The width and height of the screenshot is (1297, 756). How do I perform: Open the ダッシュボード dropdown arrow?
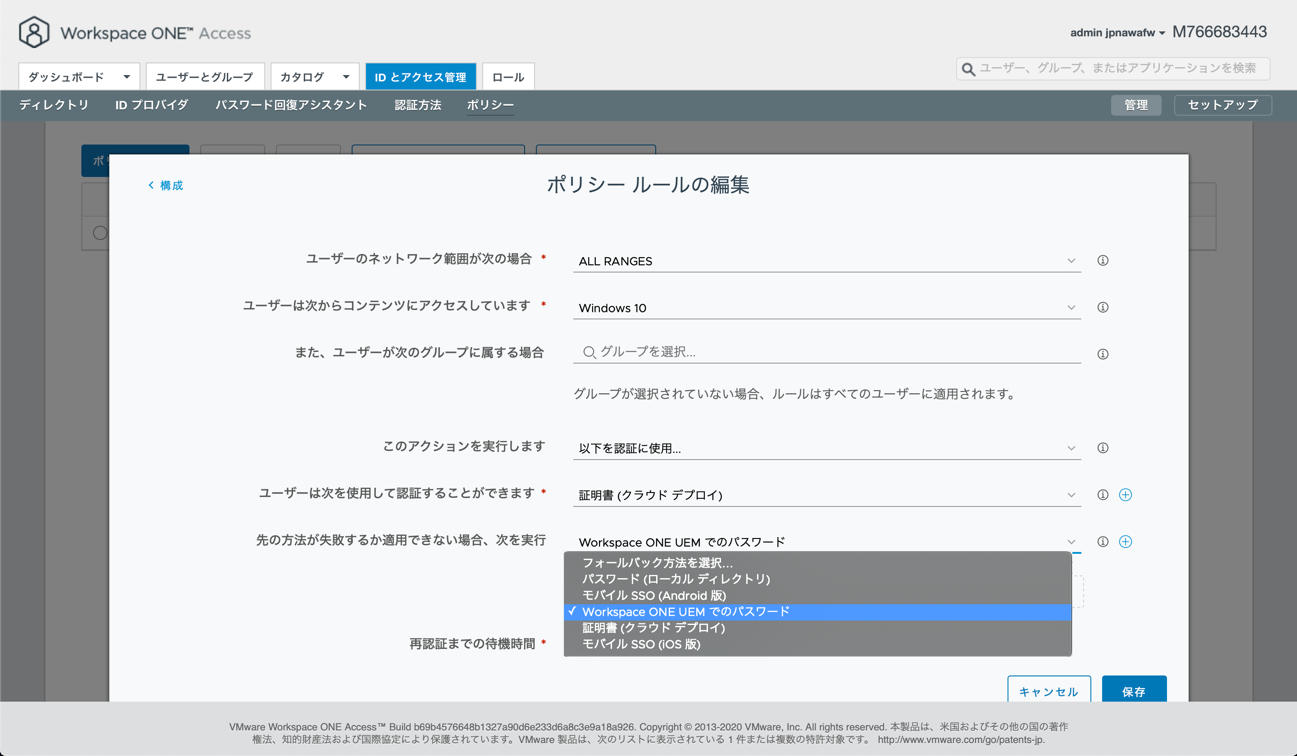[126, 77]
